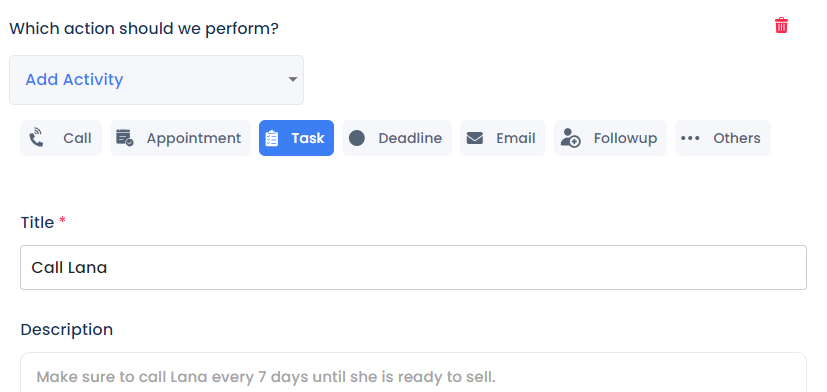Screen dimensions: 827x392
Task: Delete this action with the red trash icon
Action: coord(781,25)
